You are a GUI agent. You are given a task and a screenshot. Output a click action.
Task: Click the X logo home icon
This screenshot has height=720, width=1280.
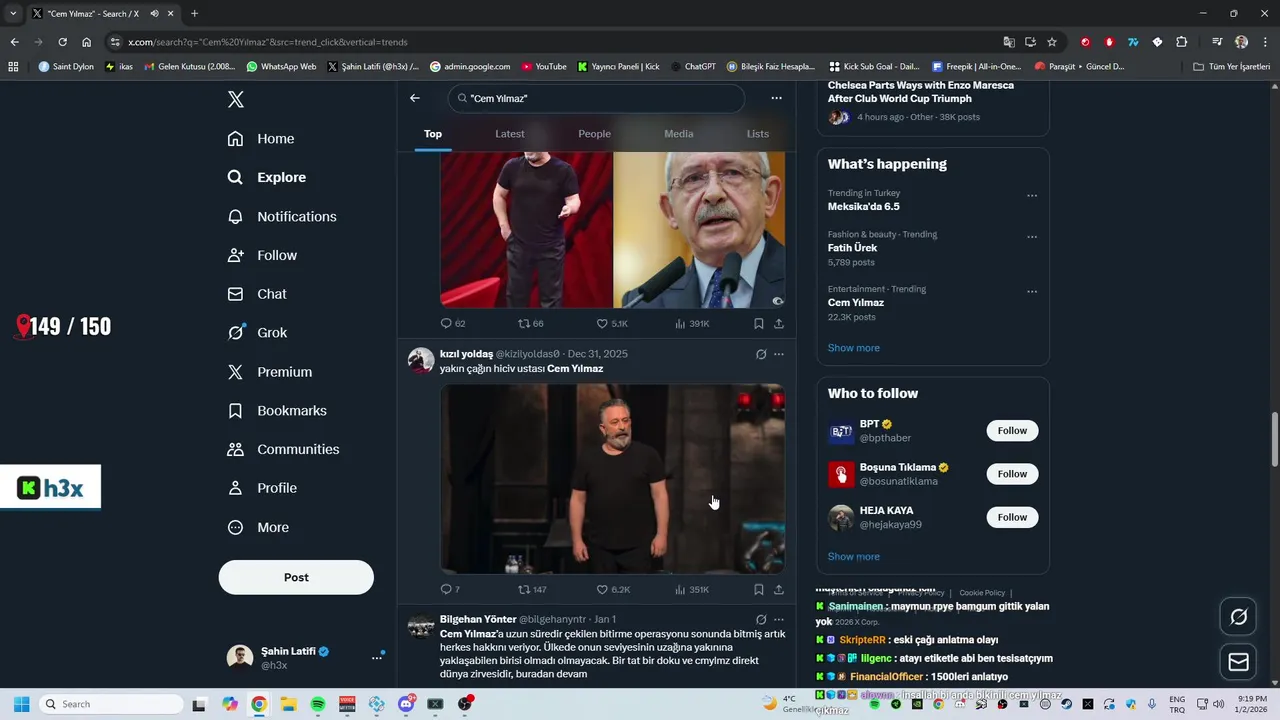236,99
